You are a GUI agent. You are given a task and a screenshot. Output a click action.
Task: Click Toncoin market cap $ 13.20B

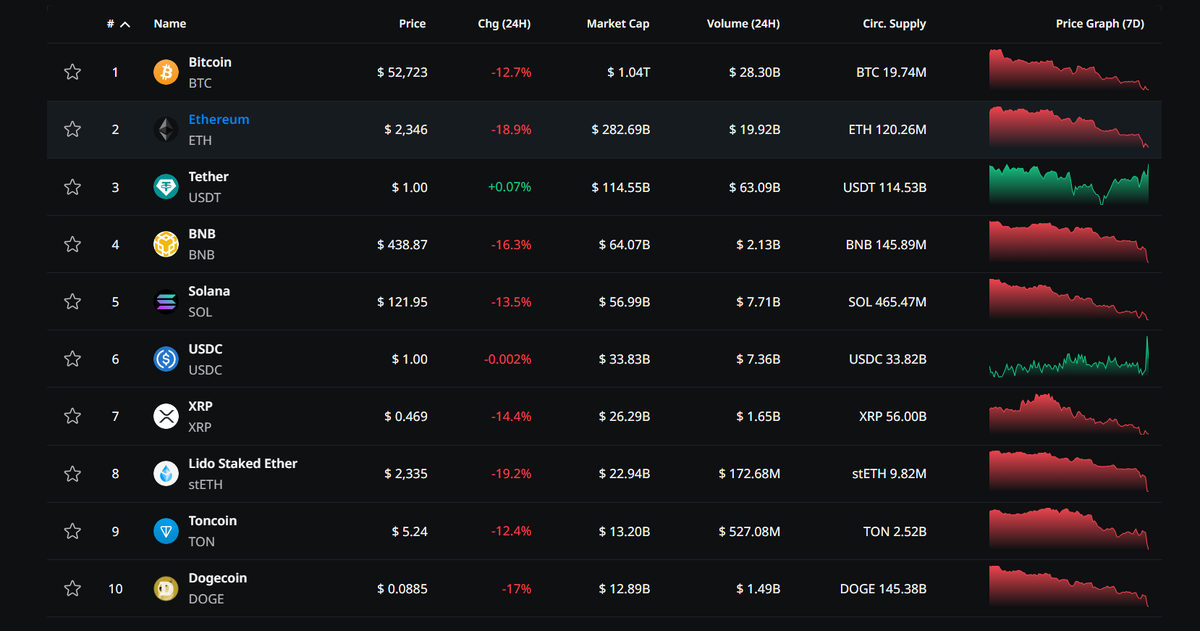(x=624, y=532)
